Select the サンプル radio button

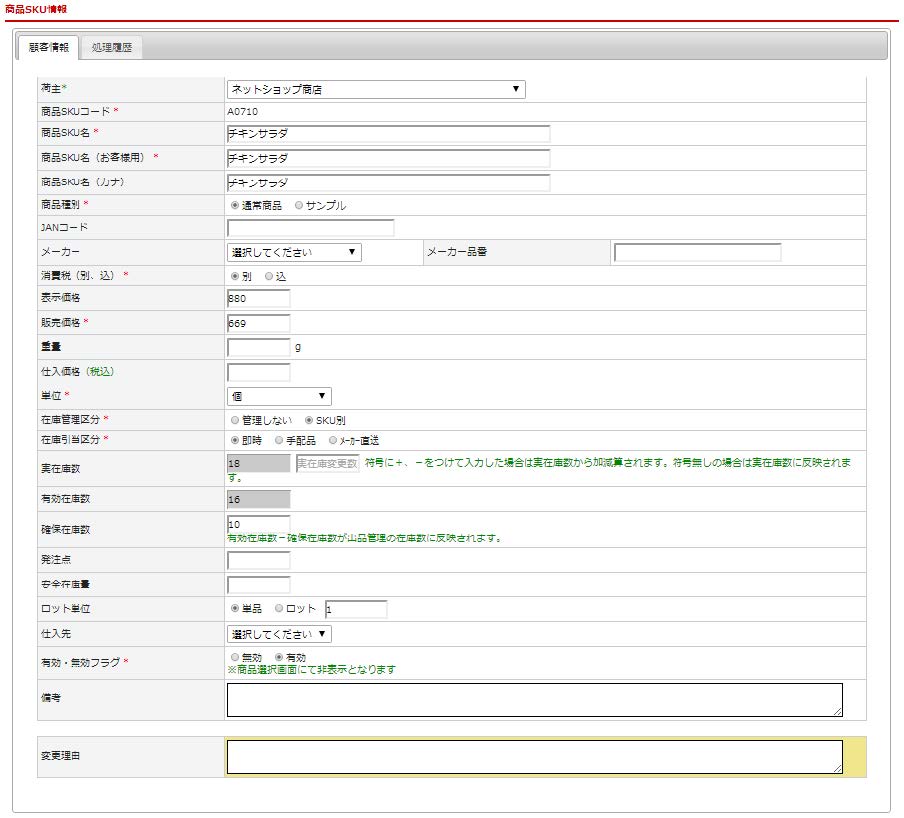click(x=299, y=206)
